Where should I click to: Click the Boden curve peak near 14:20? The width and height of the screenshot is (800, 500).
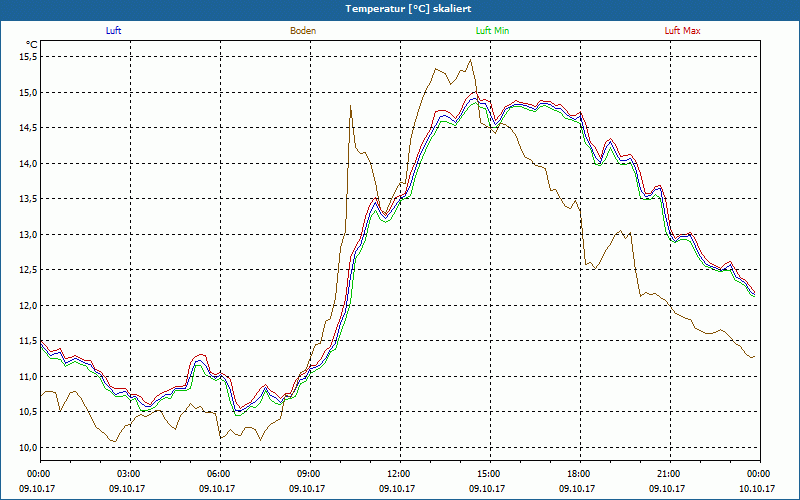(x=470, y=60)
